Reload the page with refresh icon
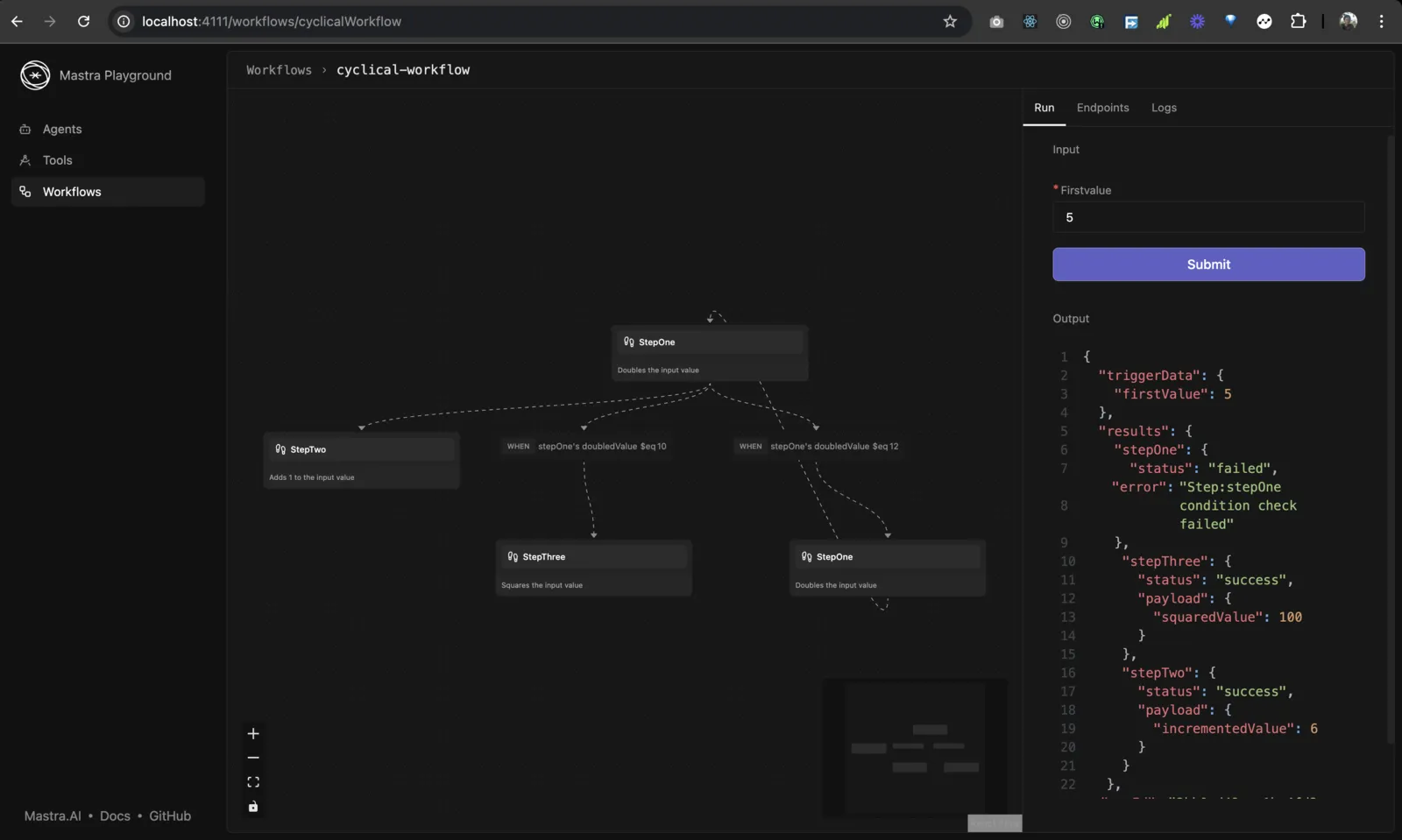 coord(83,21)
